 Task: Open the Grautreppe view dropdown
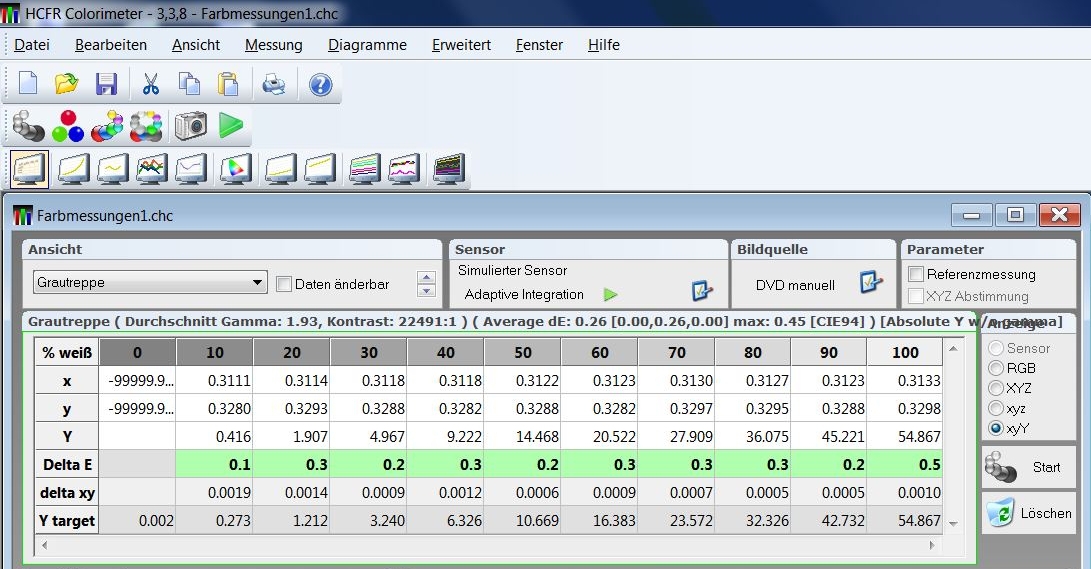[150, 283]
